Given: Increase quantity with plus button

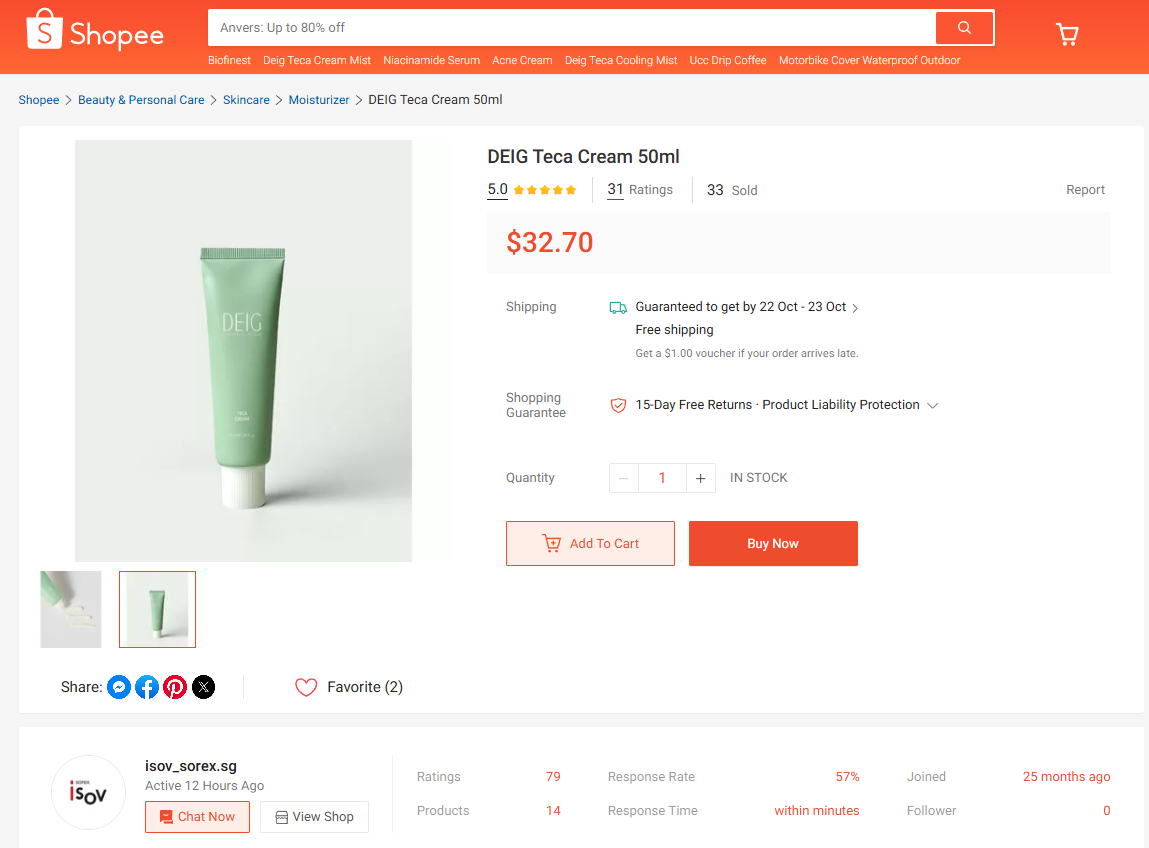Looking at the screenshot, I should [701, 478].
